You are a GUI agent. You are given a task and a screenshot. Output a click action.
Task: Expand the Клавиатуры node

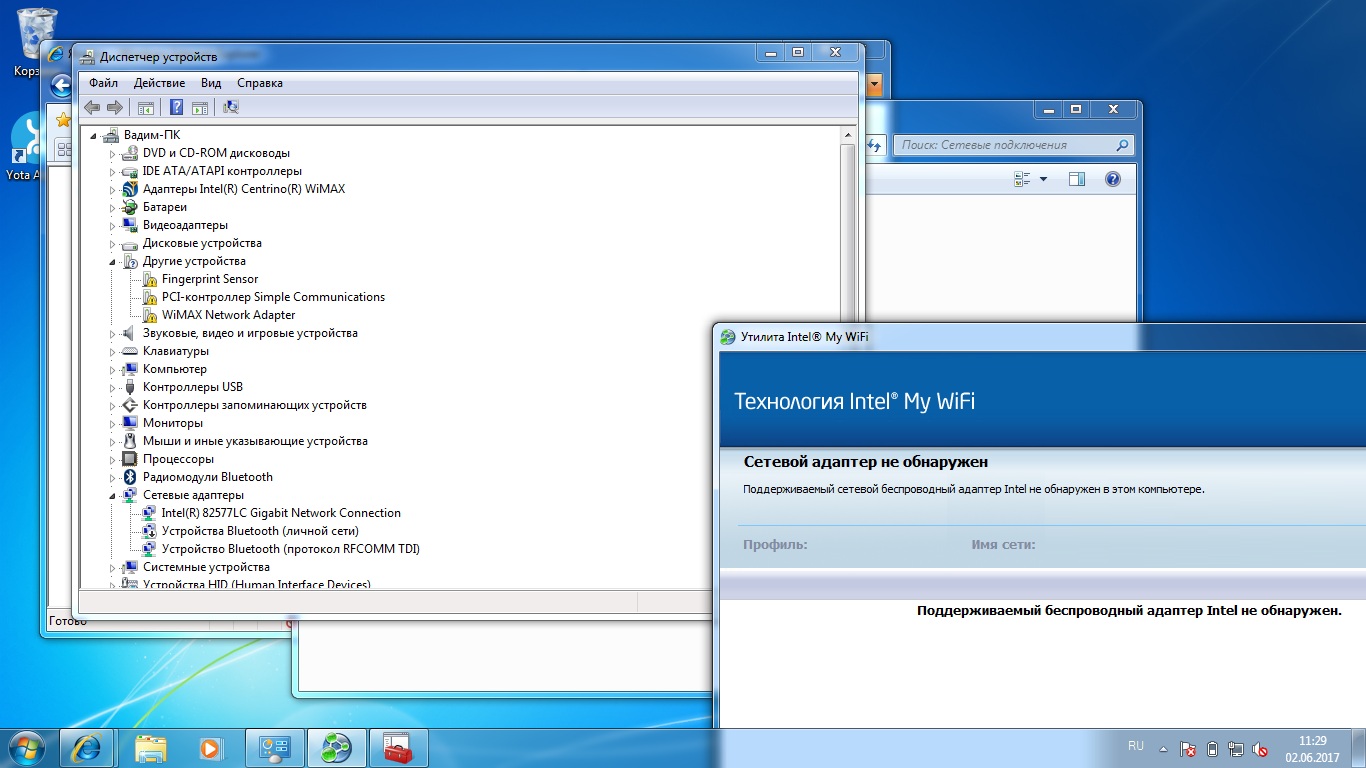coord(113,351)
